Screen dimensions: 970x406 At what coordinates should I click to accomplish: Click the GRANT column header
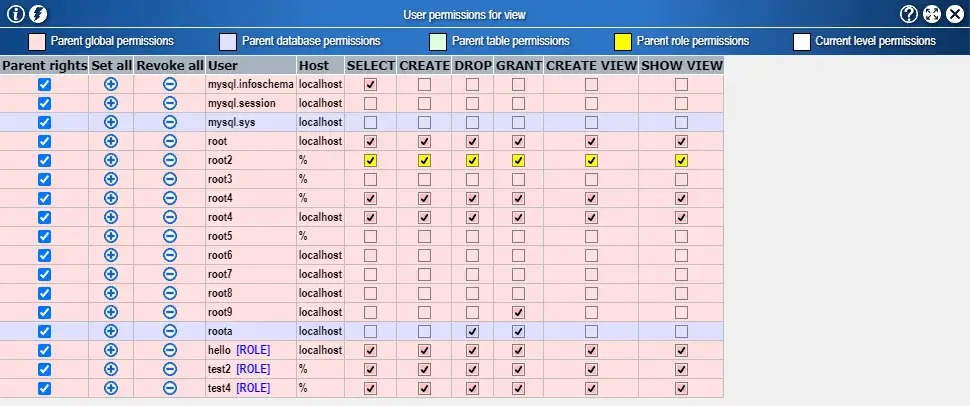518,66
